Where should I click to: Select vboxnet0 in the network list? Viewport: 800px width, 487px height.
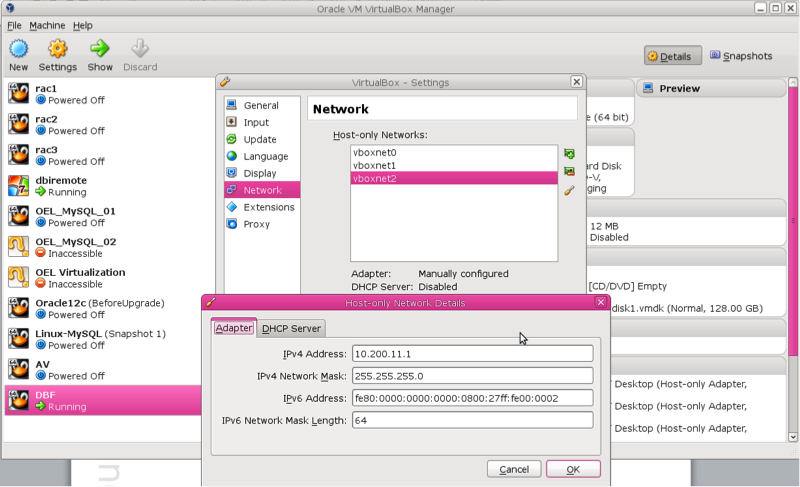click(375, 152)
